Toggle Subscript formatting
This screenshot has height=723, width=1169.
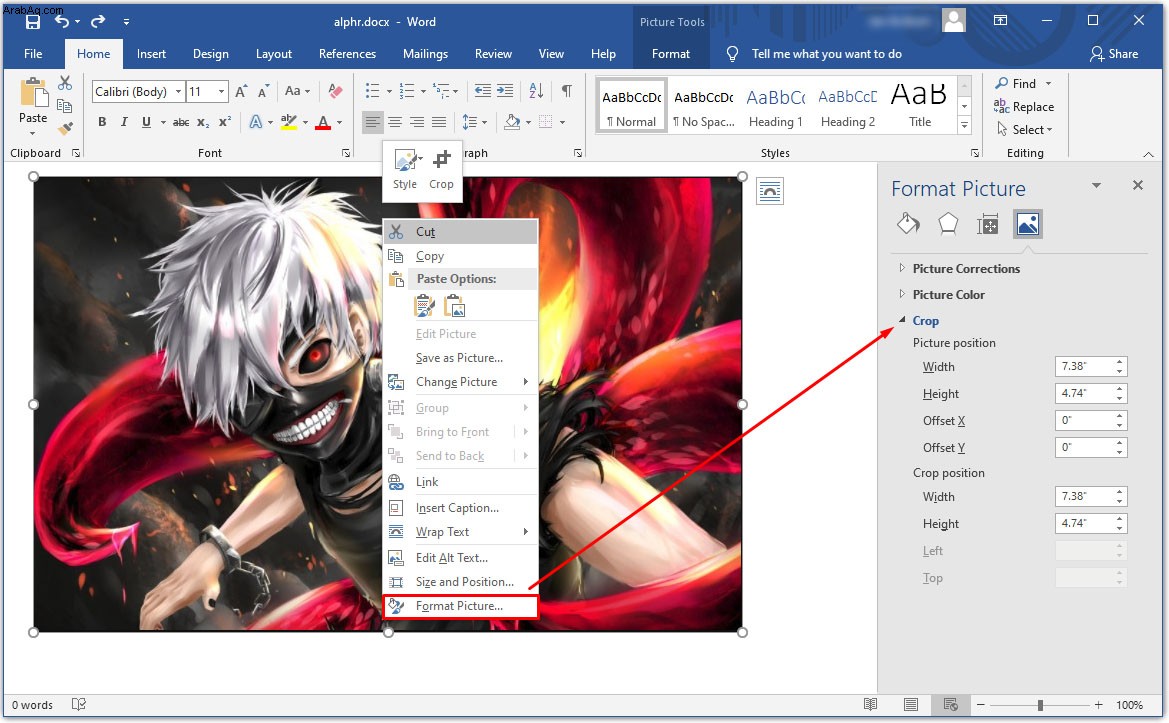(203, 122)
